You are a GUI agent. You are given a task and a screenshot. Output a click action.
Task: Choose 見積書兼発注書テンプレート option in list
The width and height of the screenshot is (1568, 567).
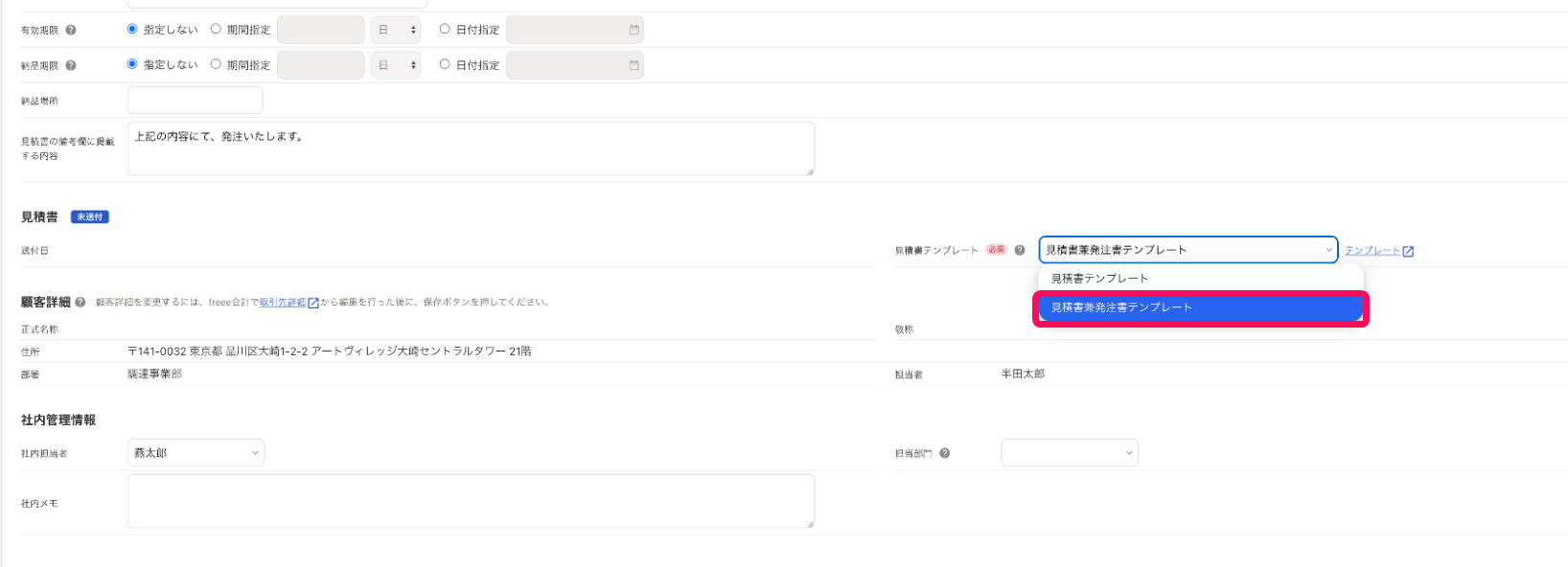tap(1121, 307)
